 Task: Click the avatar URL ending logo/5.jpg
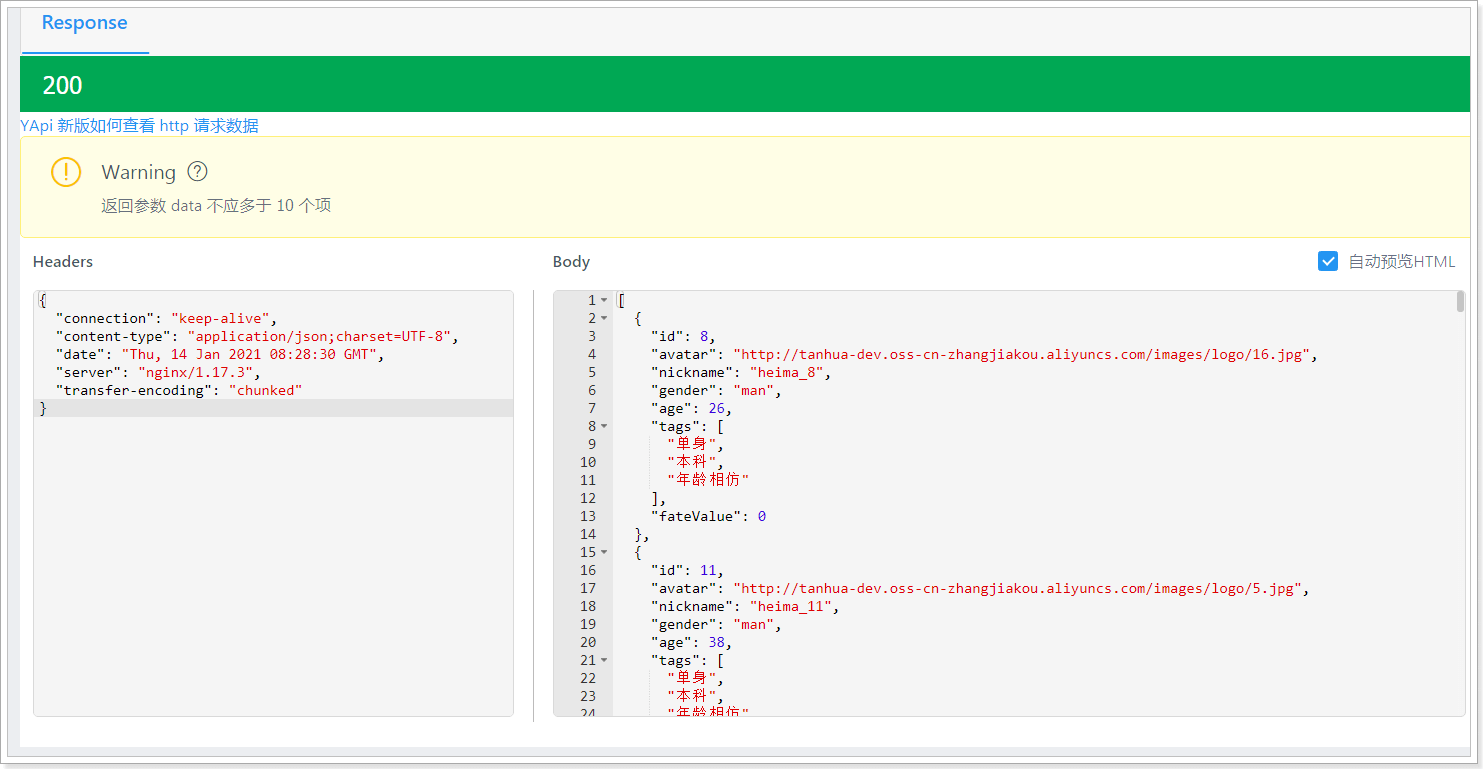[x=1018, y=588]
